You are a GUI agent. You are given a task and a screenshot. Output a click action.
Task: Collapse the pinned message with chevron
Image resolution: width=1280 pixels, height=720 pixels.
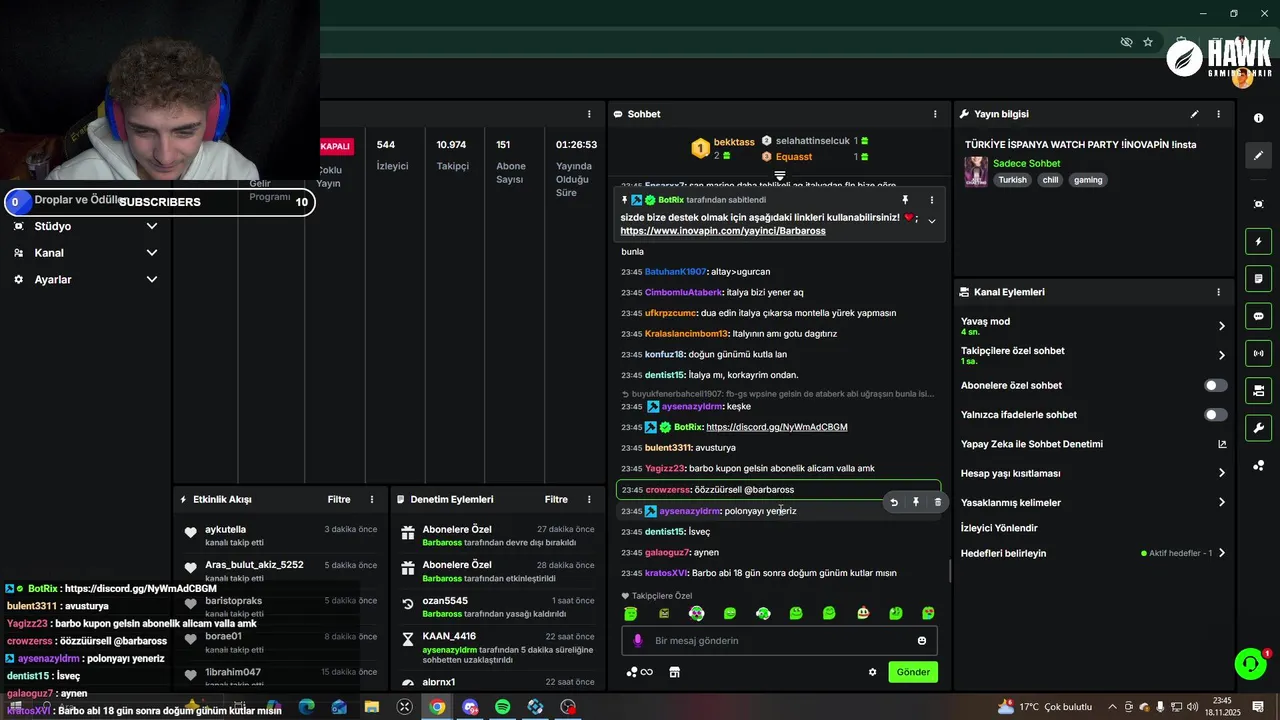click(932, 221)
